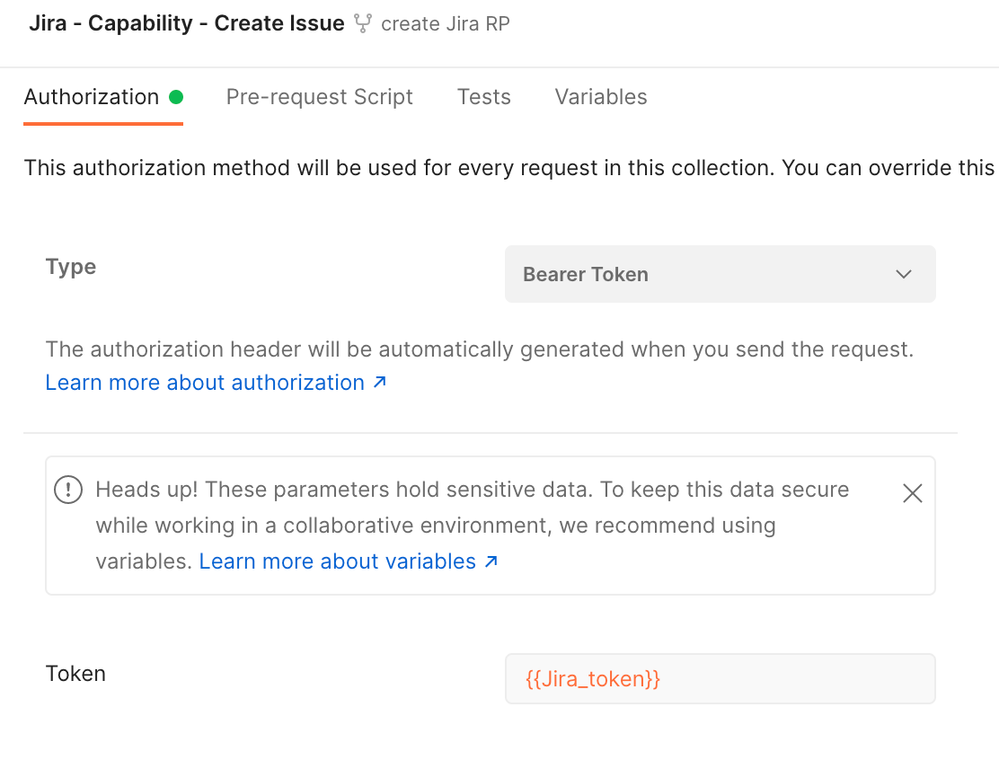The height and width of the screenshot is (760, 999).
Task: Open the Variables tab
Action: (601, 97)
